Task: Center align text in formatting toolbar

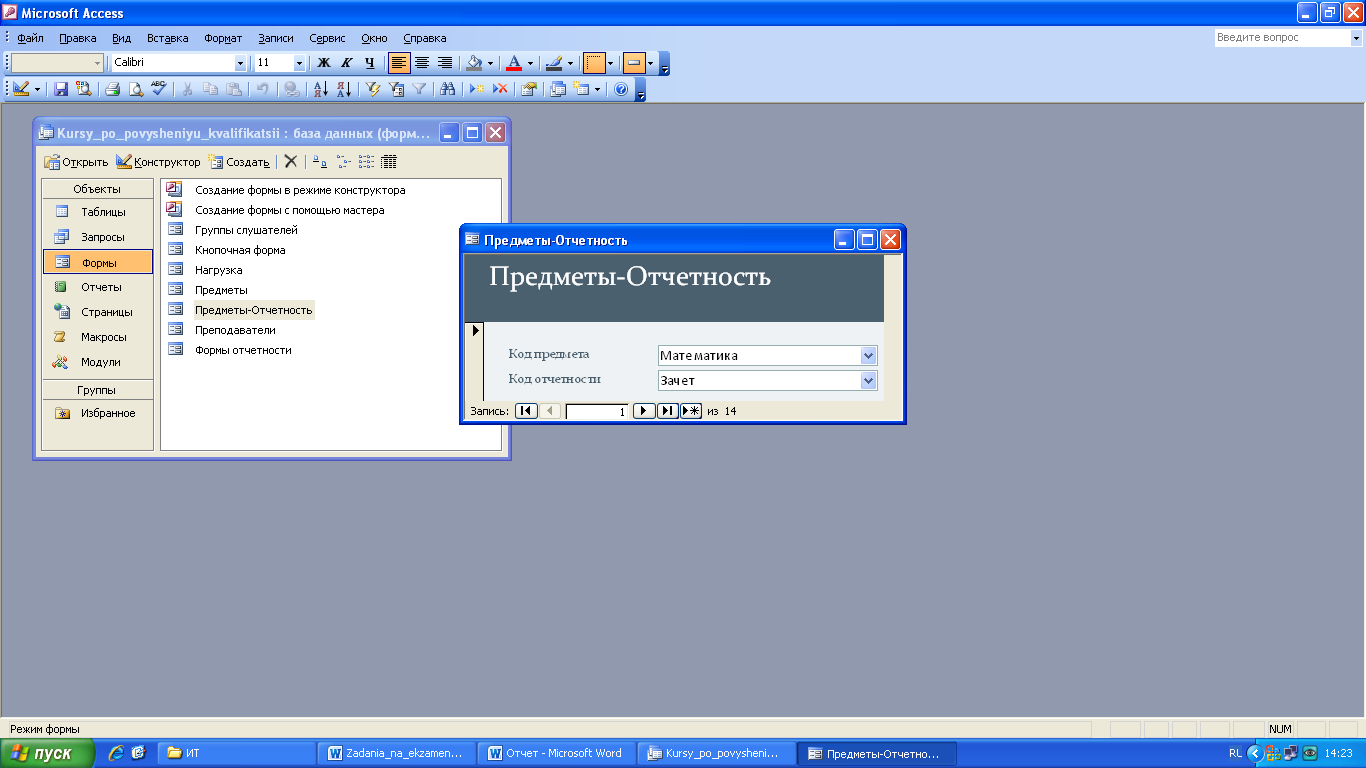Action: click(x=422, y=63)
